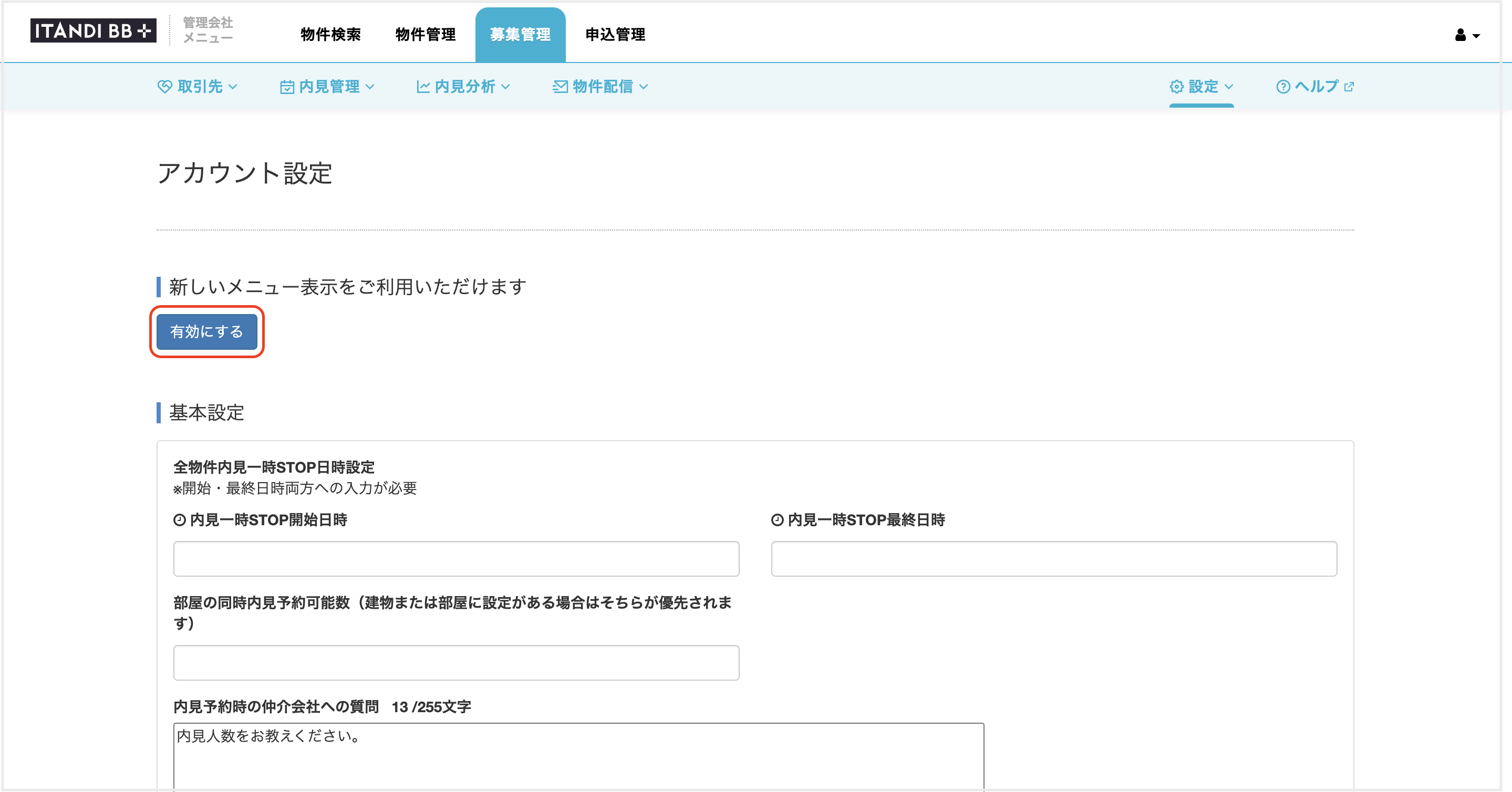1512x792 pixels.
Task: Focus the 内見一時STOP開始日時 input field
Action: click(456, 558)
